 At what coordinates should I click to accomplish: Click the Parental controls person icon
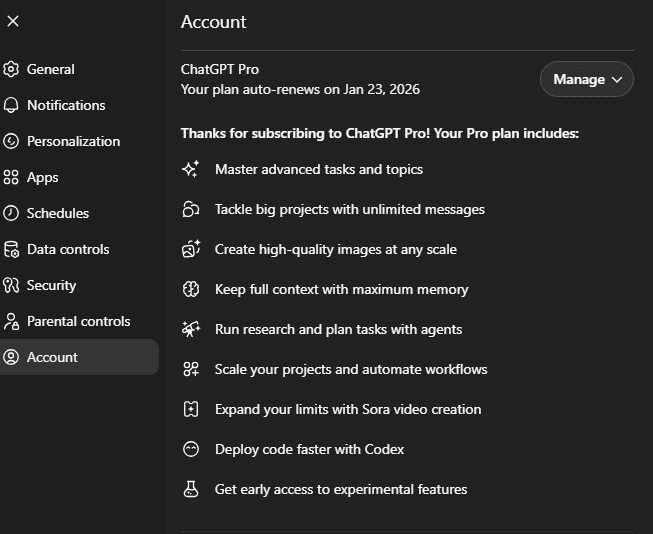11,321
